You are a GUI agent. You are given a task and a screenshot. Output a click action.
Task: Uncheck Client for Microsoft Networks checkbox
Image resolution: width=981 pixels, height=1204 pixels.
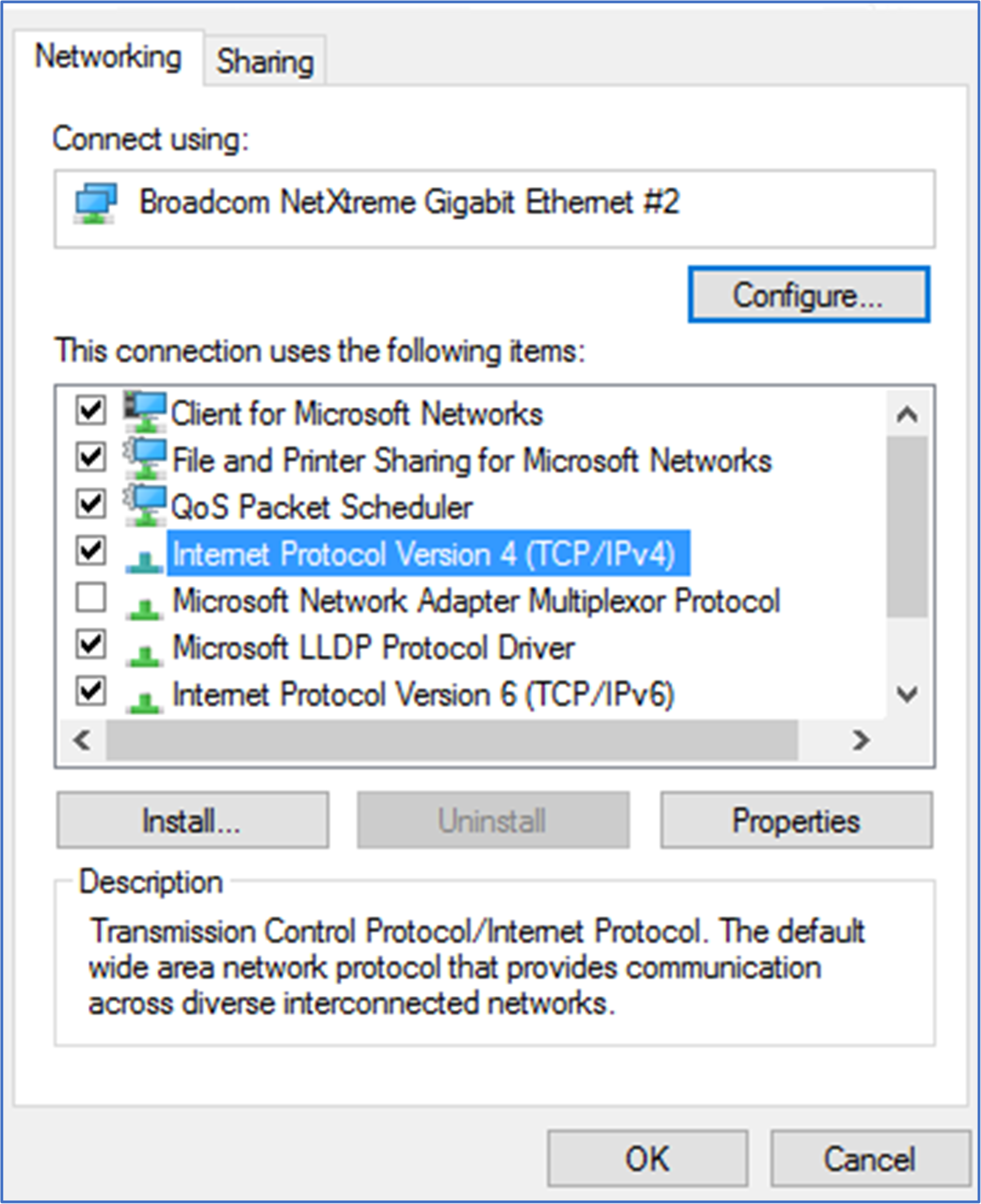tap(91, 410)
